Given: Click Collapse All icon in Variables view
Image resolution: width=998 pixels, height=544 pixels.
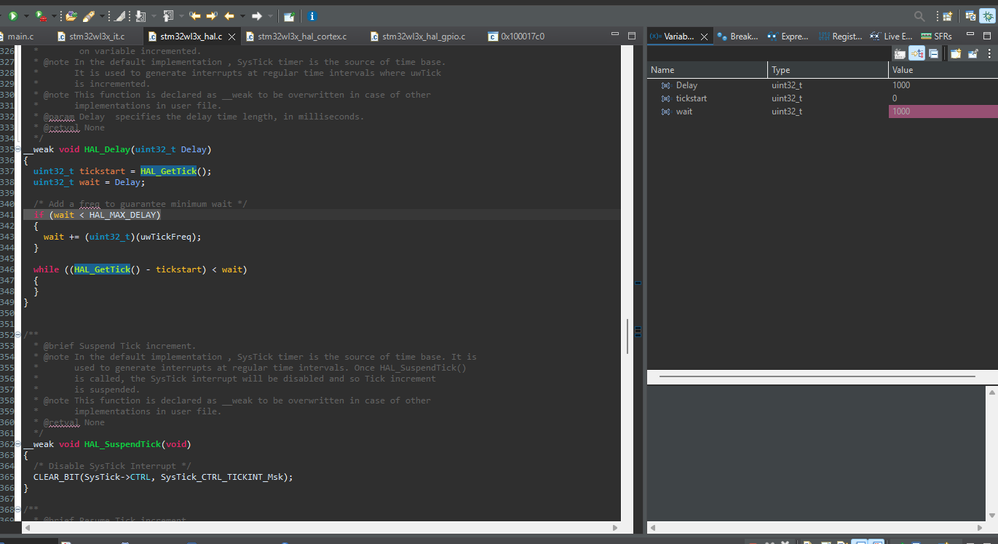Looking at the screenshot, I should (932, 53).
